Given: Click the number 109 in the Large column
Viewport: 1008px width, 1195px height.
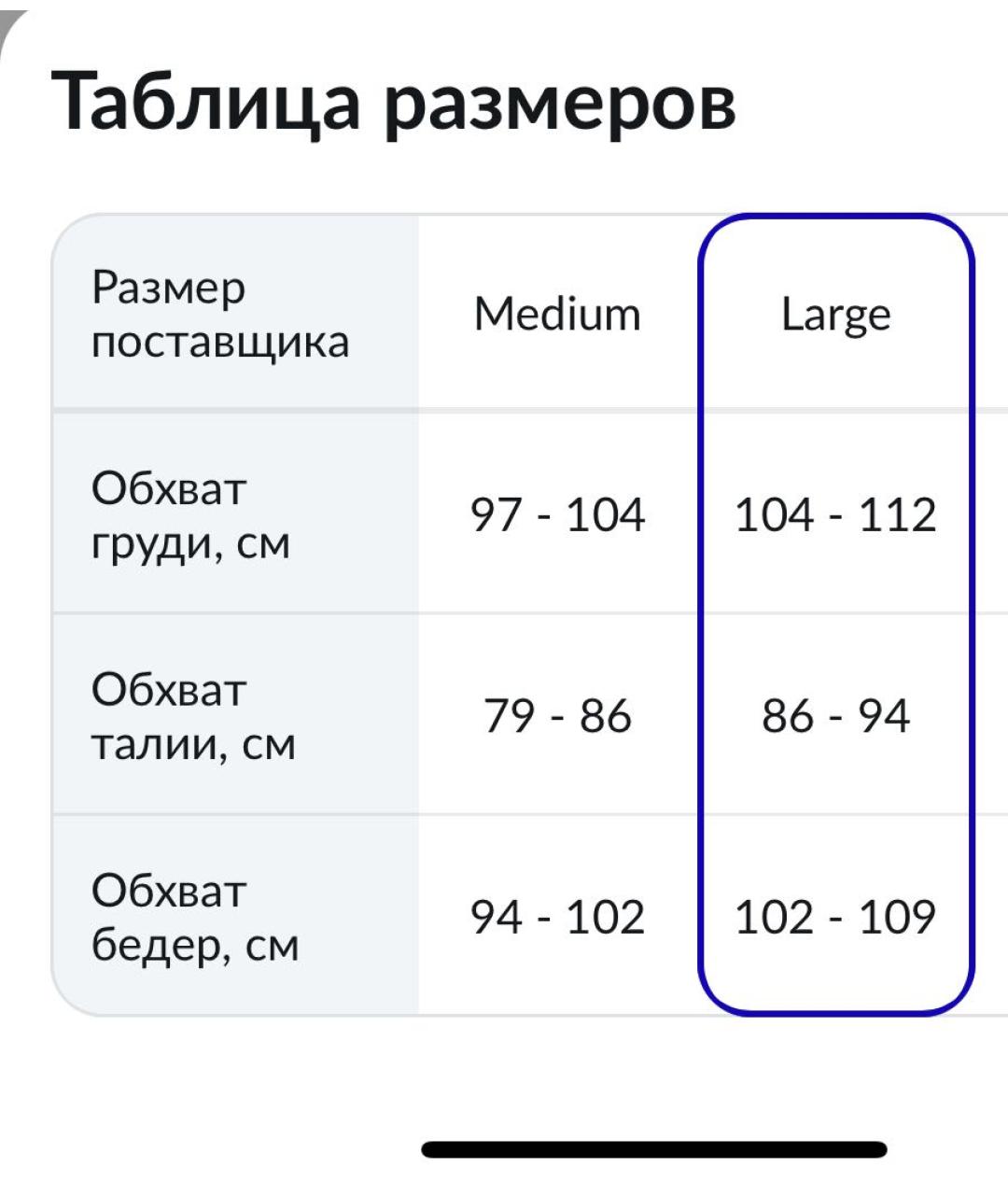Looking at the screenshot, I should [x=897, y=918].
